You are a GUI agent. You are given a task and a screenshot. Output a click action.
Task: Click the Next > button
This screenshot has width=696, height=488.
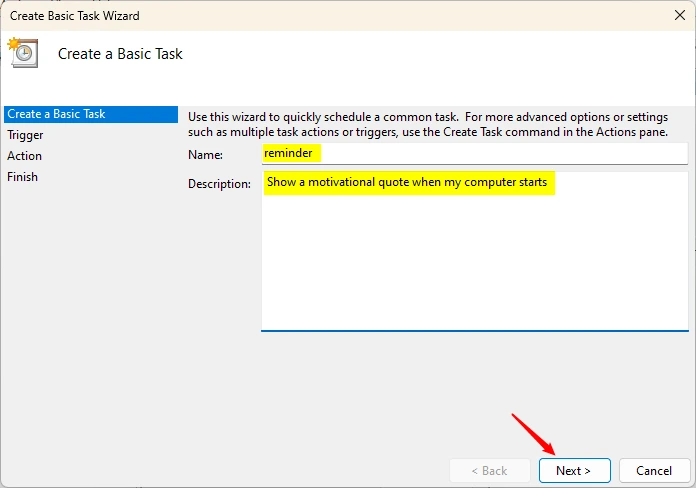click(x=574, y=470)
